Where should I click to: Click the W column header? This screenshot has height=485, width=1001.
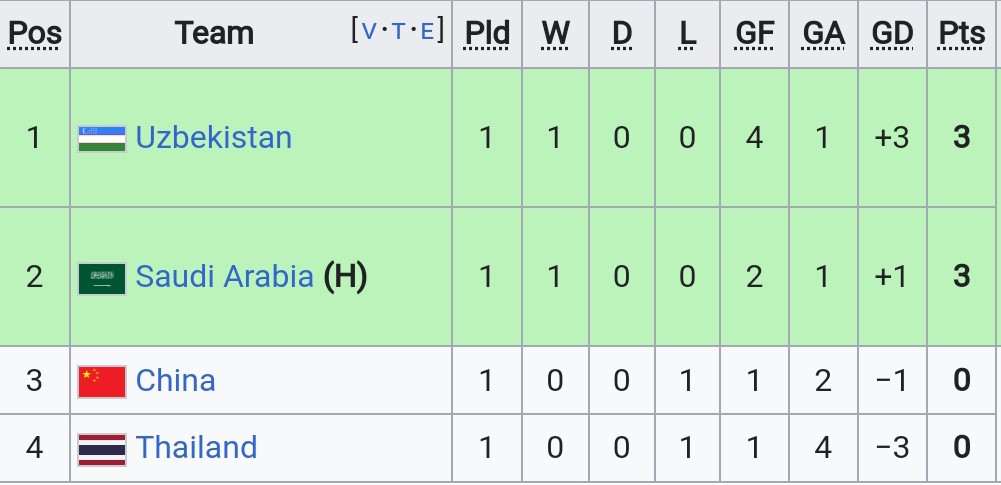coord(555,34)
